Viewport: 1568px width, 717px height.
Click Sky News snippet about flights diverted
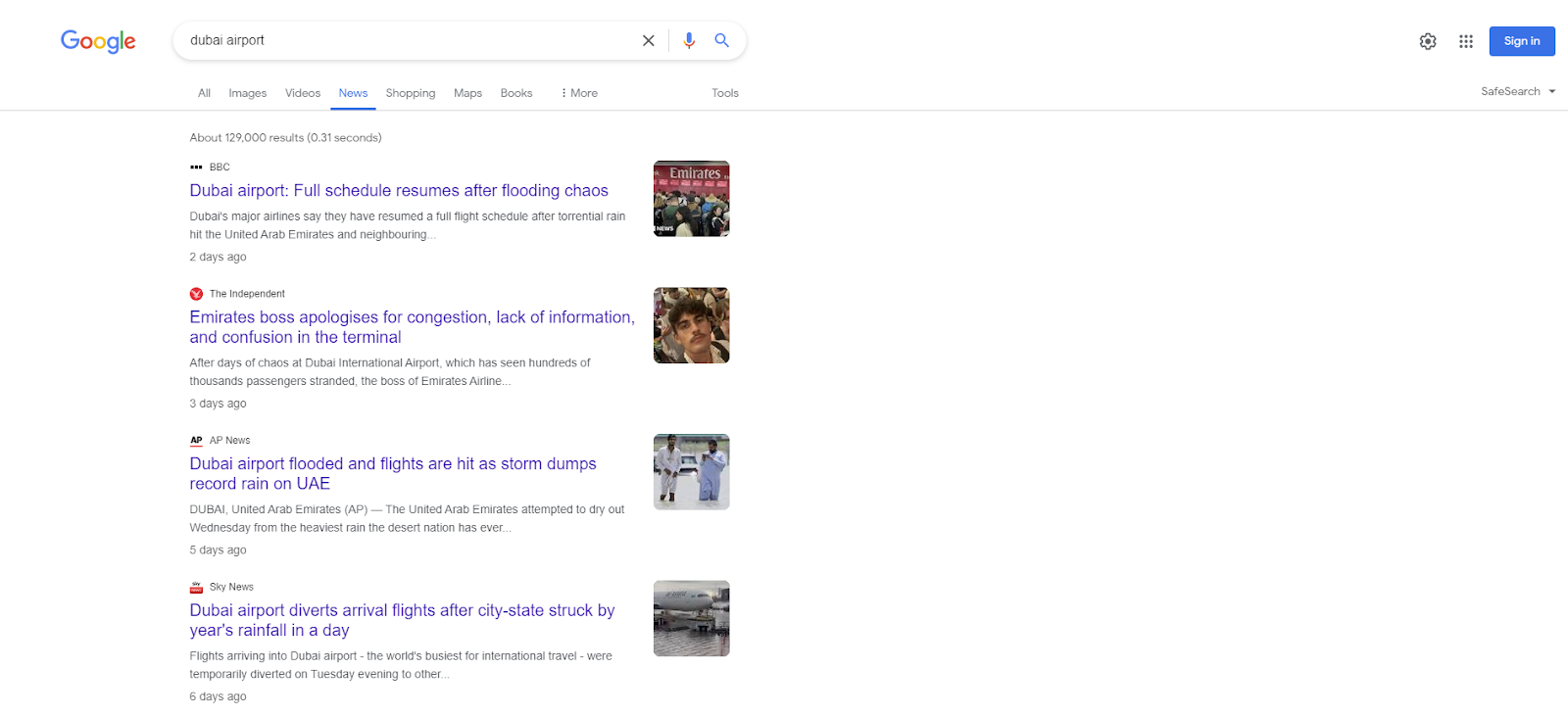(x=401, y=665)
